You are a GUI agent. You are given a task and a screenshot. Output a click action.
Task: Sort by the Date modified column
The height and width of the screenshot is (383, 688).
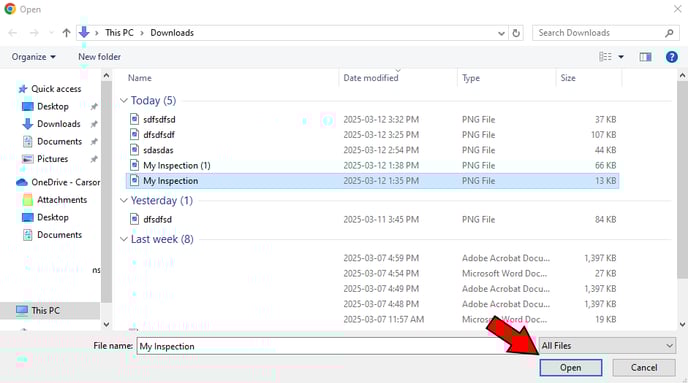pyautogui.click(x=371, y=78)
